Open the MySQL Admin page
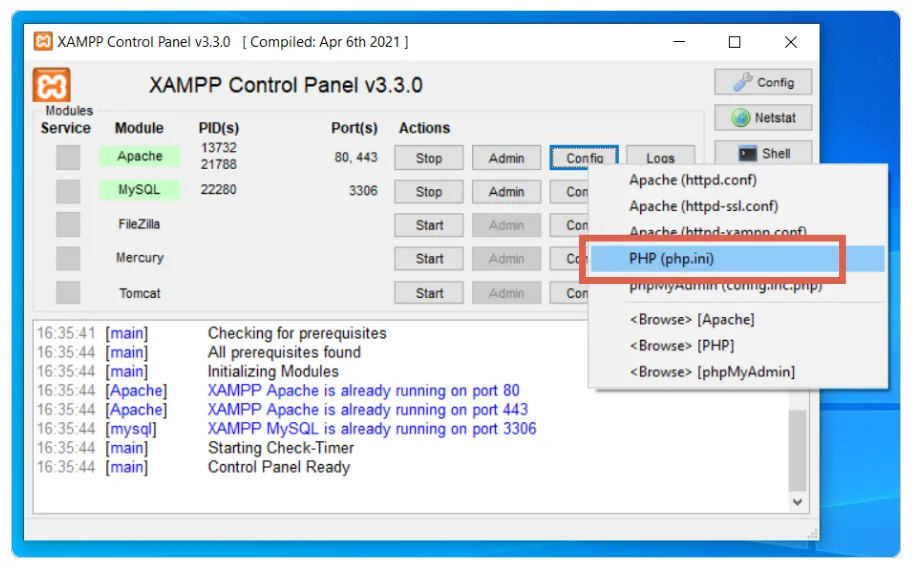912x568 pixels. (506, 192)
